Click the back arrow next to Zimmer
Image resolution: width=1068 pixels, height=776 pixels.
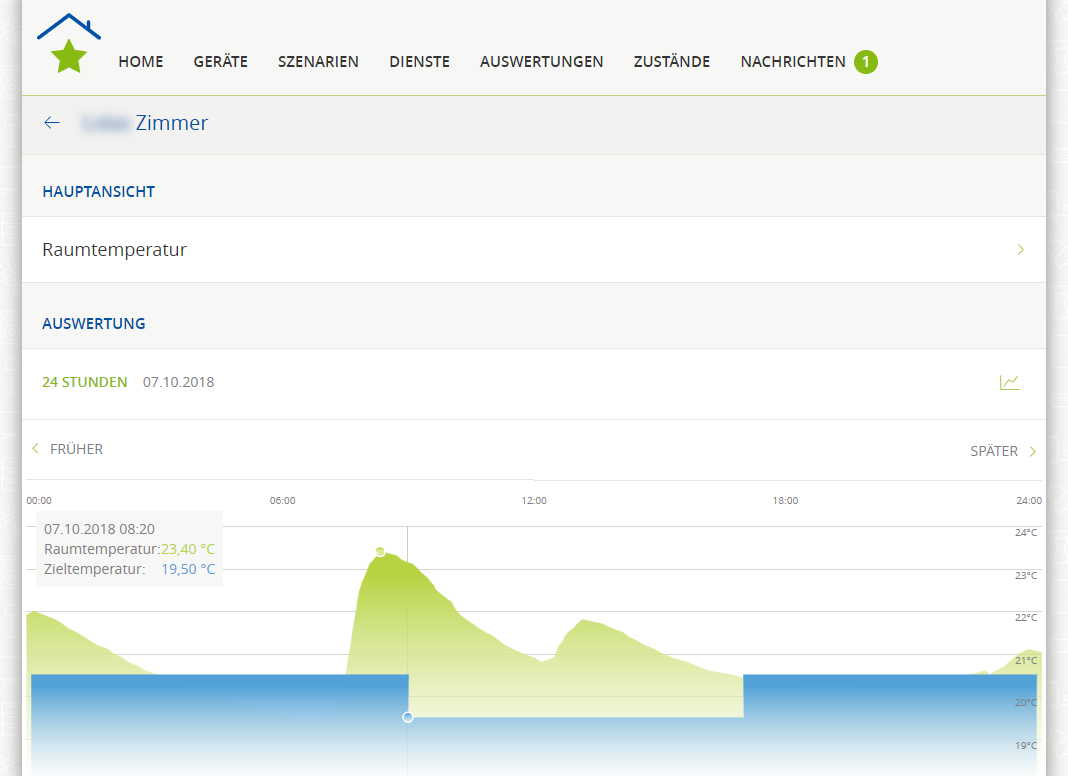coord(52,123)
